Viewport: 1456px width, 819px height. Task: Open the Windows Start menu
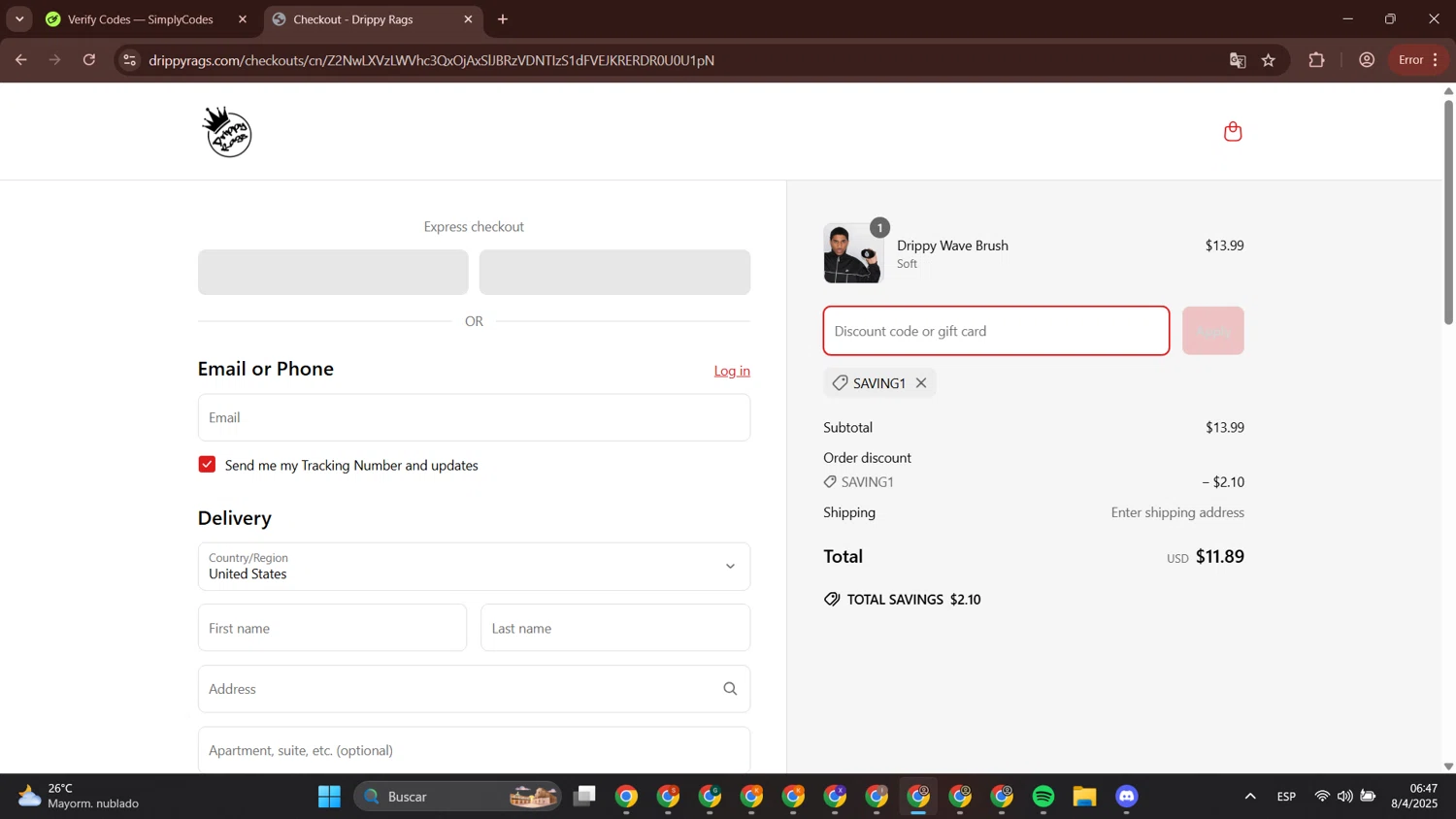pyautogui.click(x=329, y=797)
